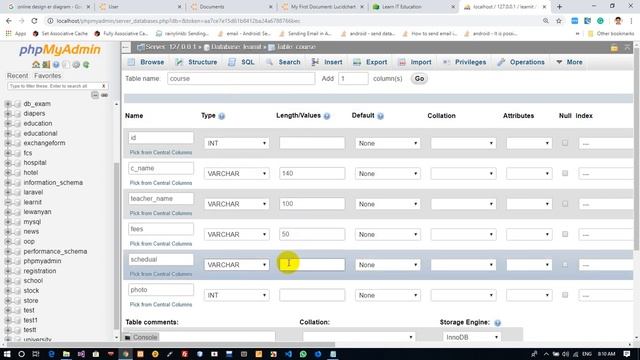The height and width of the screenshot is (360, 640).
Task: Open Length/Values help icon
Action: [x=327, y=116]
